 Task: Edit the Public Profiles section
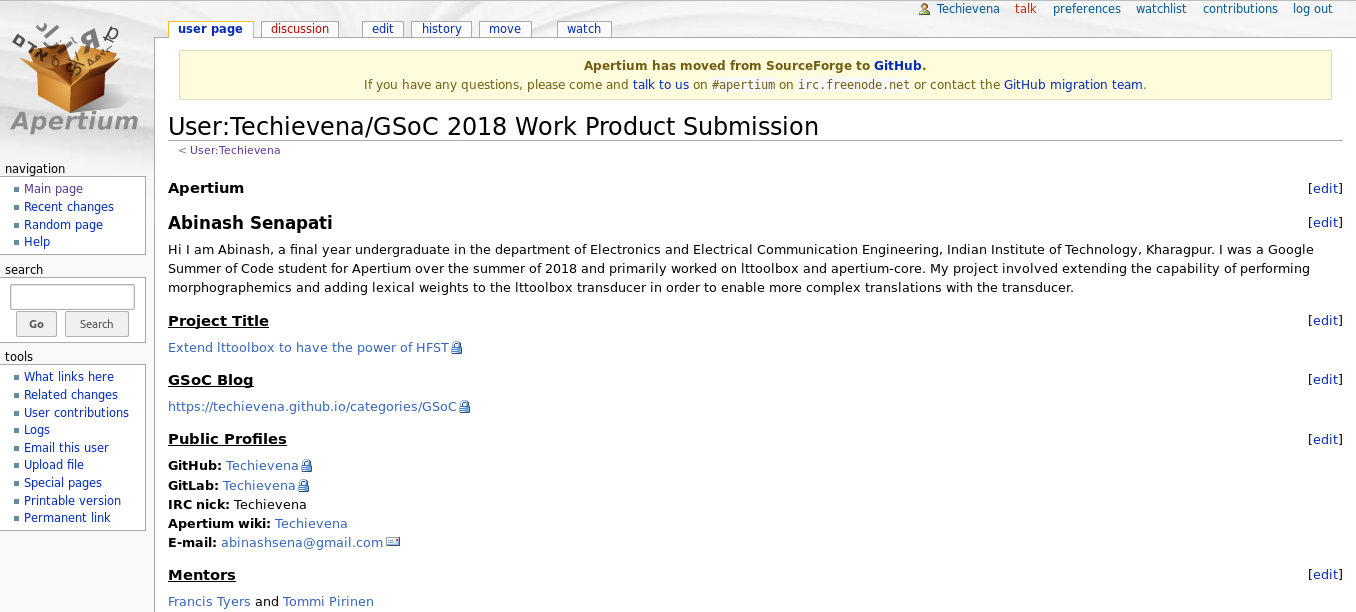(x=1325, y=439)
